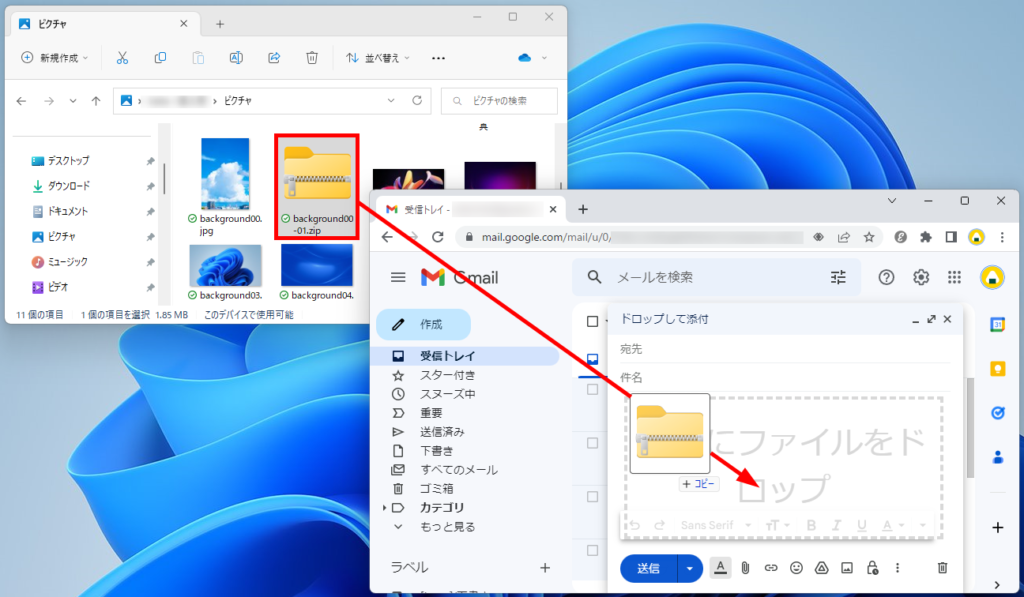Bookmark this page with the star icon

(x=869, y=237)
